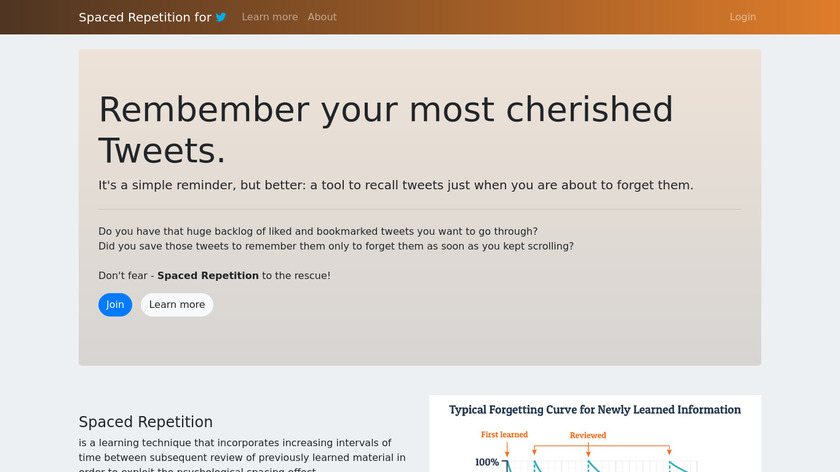Open the Login link
Viewport: 840px width, 472px height.
pos(743,17)
